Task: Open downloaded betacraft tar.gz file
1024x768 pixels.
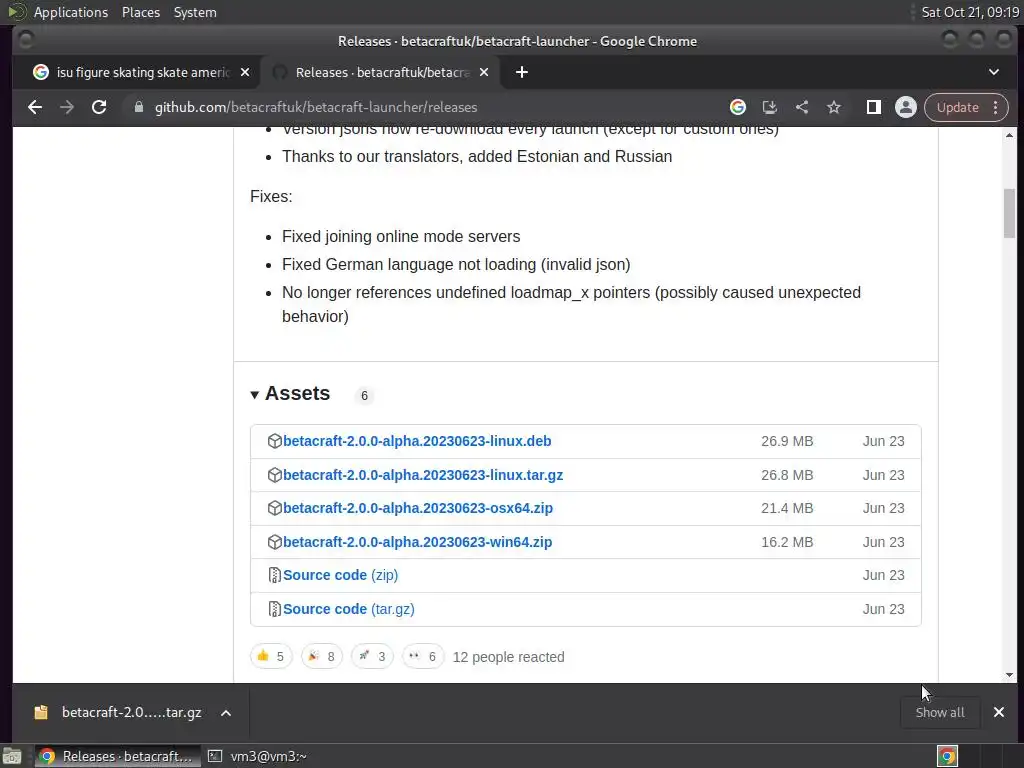Action: (131, 712)
